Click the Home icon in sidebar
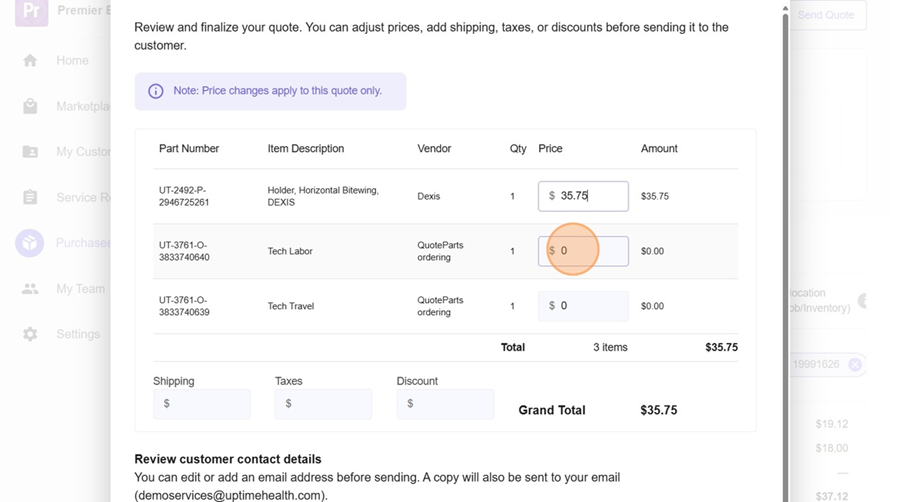Screen dimensions: 900x502 click(x=30, y=61)
